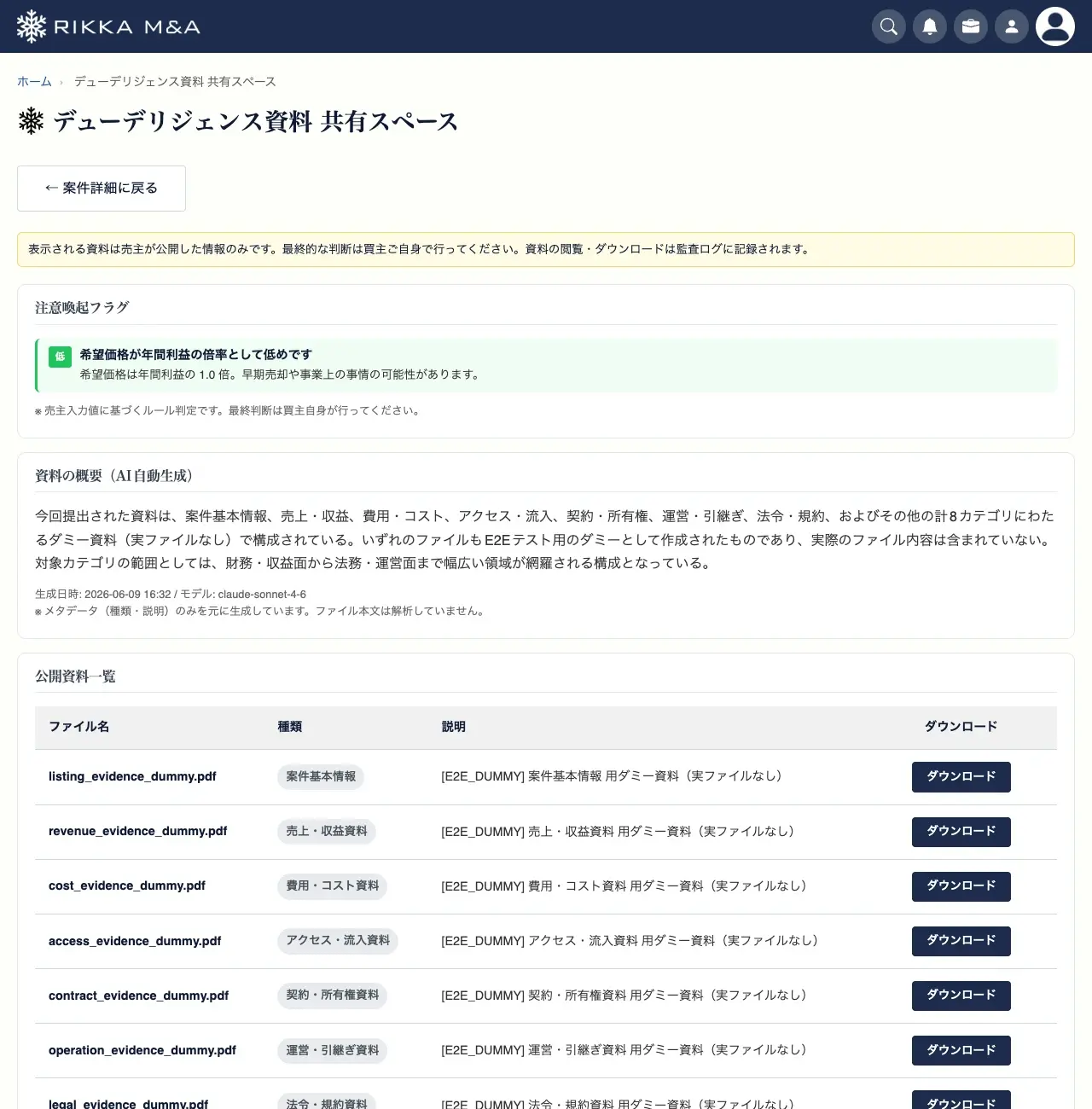Click the 公開資料一覧 section heading
The width and height of the screenshot is (1092, 1109).
[75, 676]
